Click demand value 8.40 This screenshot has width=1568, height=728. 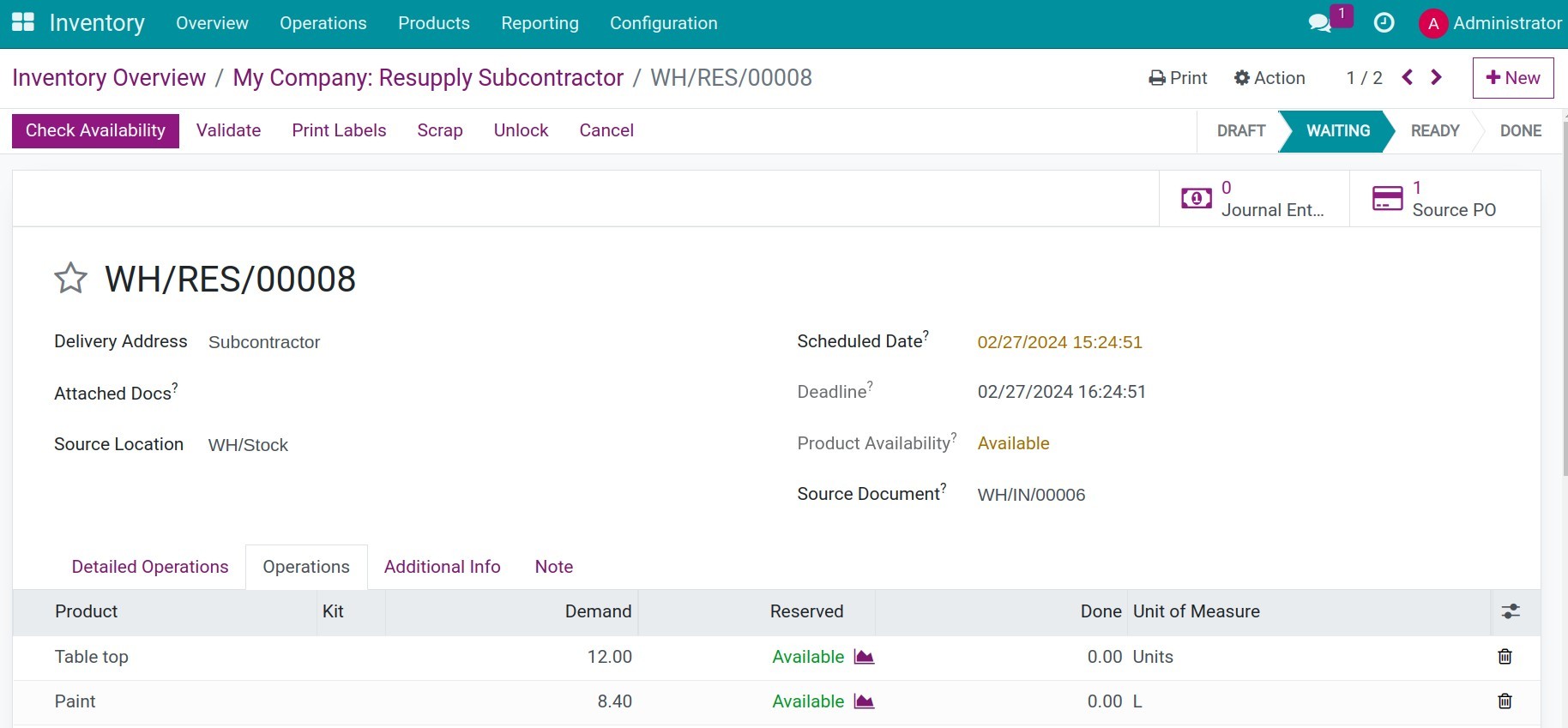pyautogui.click(x=614, y=701)
